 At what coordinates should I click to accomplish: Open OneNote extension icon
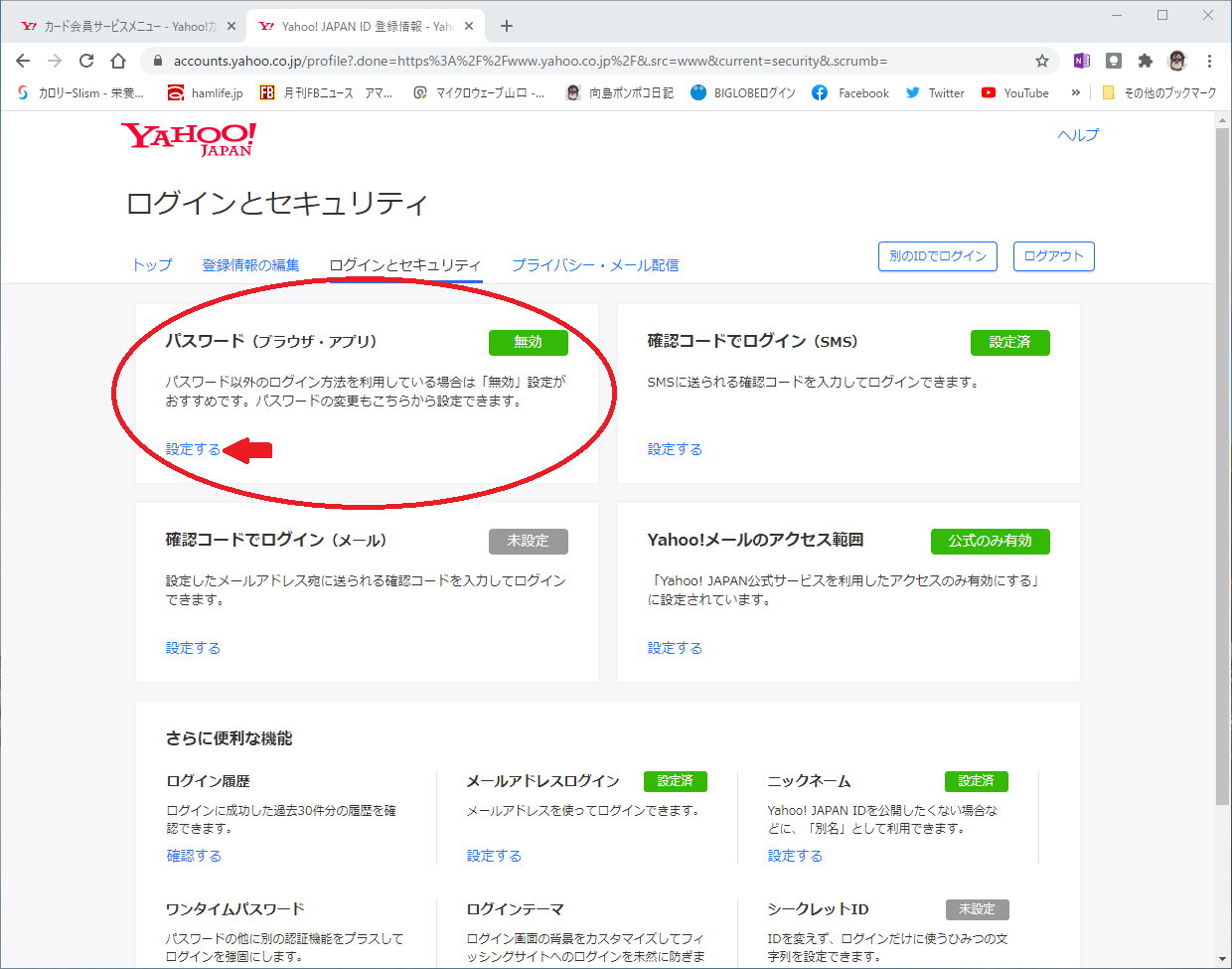pyautogui.click(x=1082, y=61)
